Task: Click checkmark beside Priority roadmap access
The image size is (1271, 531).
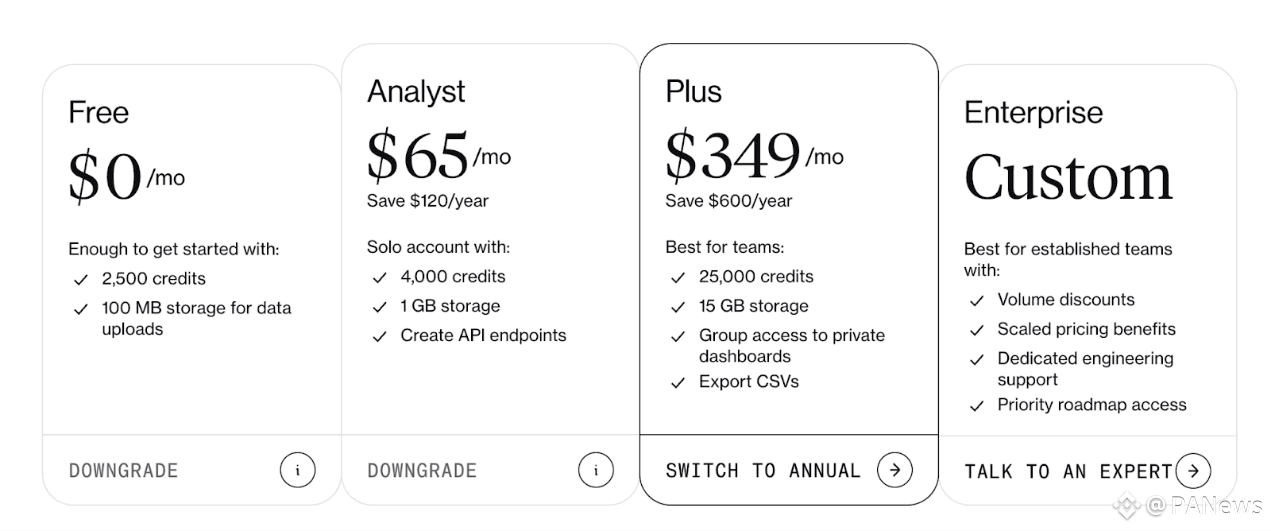Action: point(977,406)
